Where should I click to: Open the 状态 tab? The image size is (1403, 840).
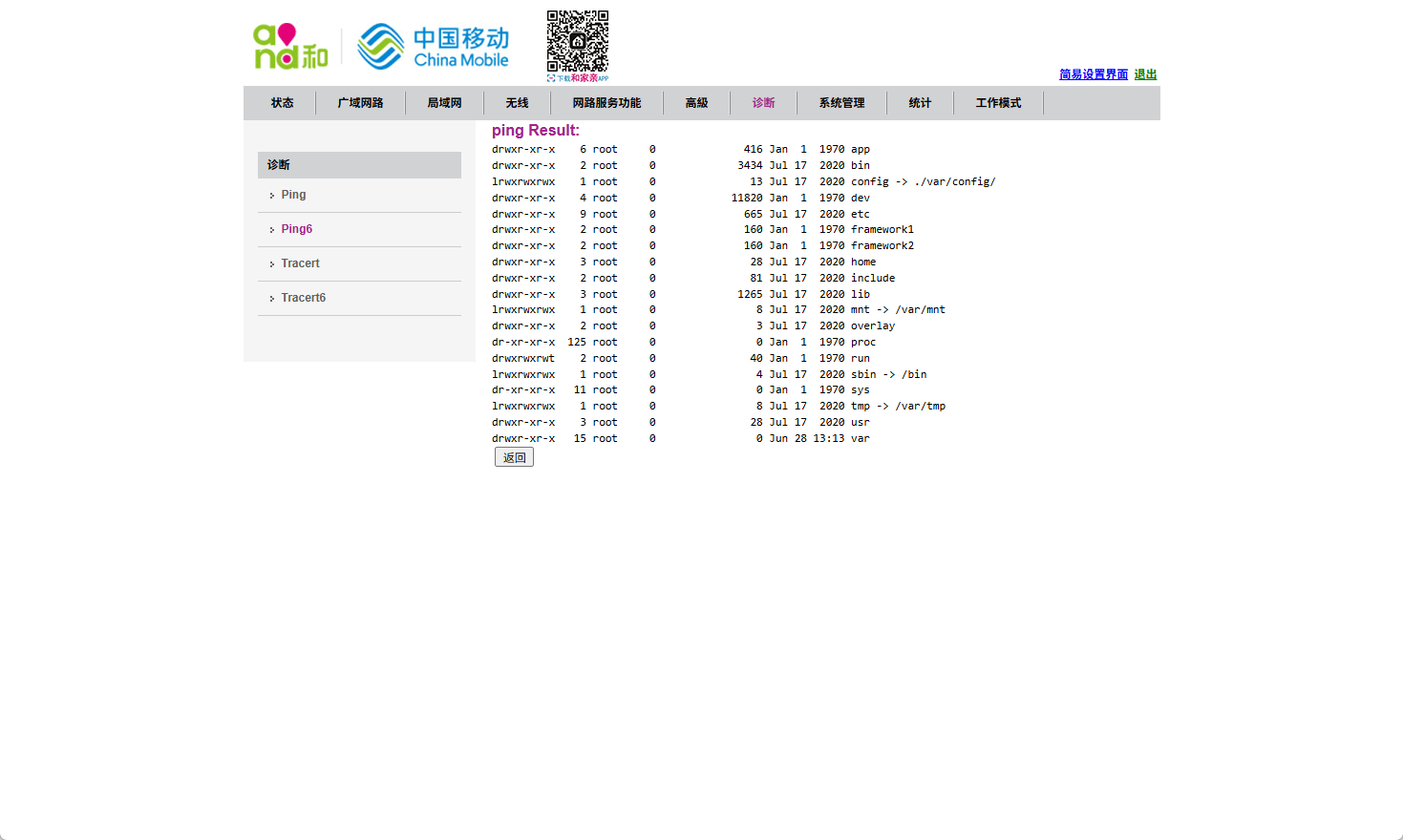282,103
